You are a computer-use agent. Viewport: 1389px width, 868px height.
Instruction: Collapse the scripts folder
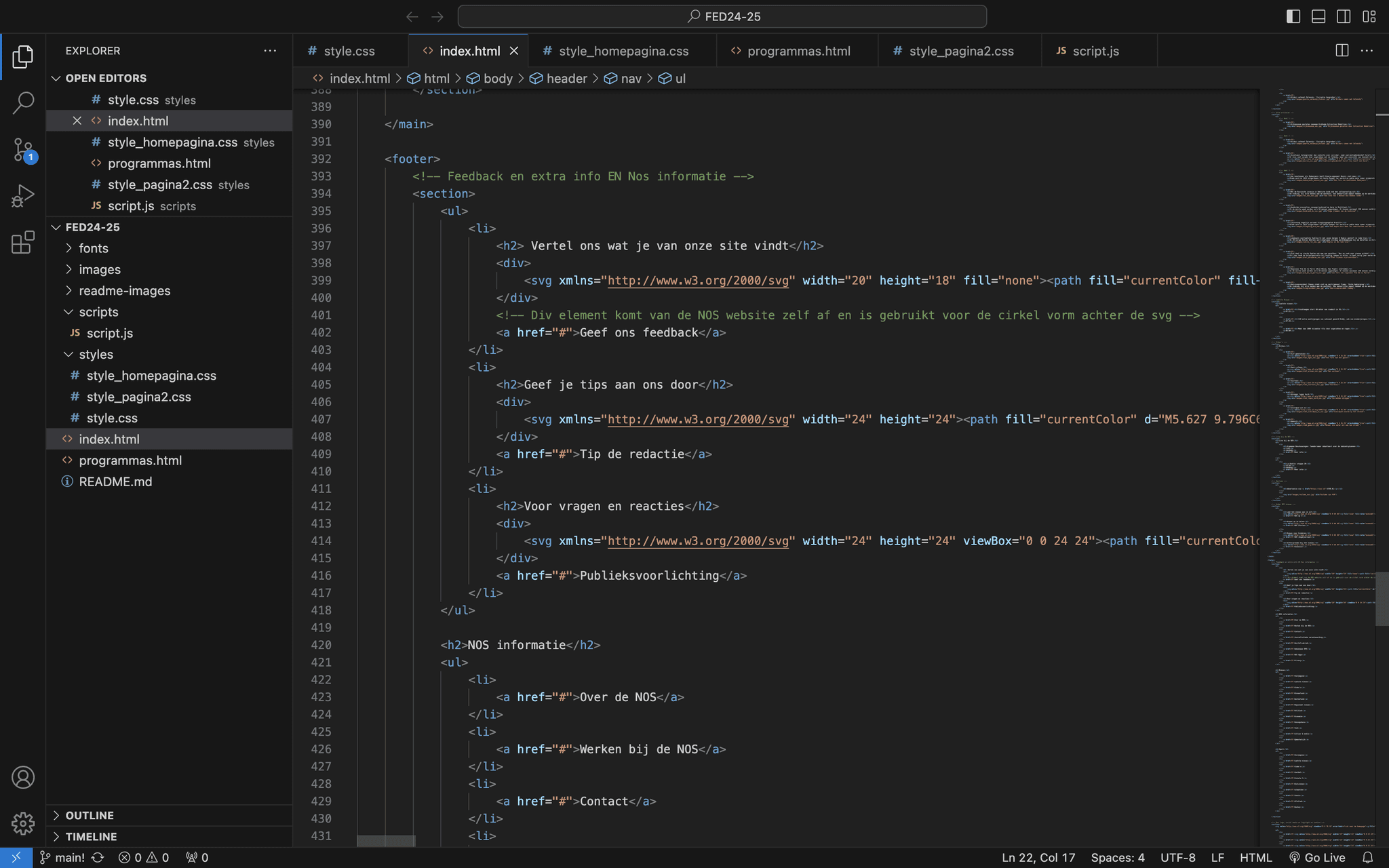pyautogui.click(x=98, y=312)
